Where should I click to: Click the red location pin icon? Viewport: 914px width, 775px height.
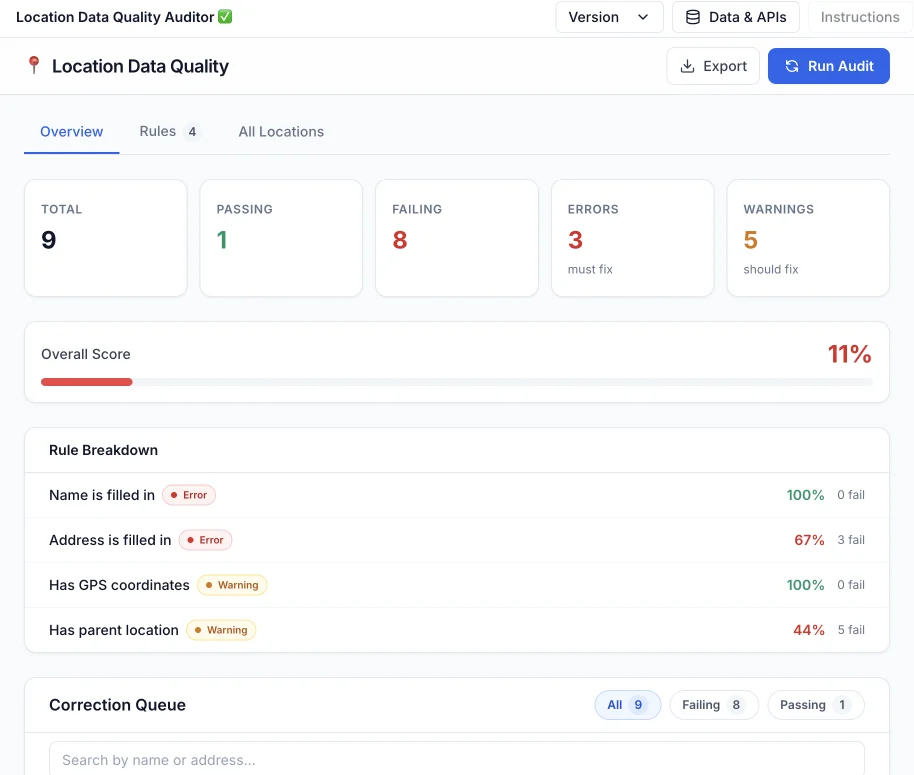click(34, 65)
